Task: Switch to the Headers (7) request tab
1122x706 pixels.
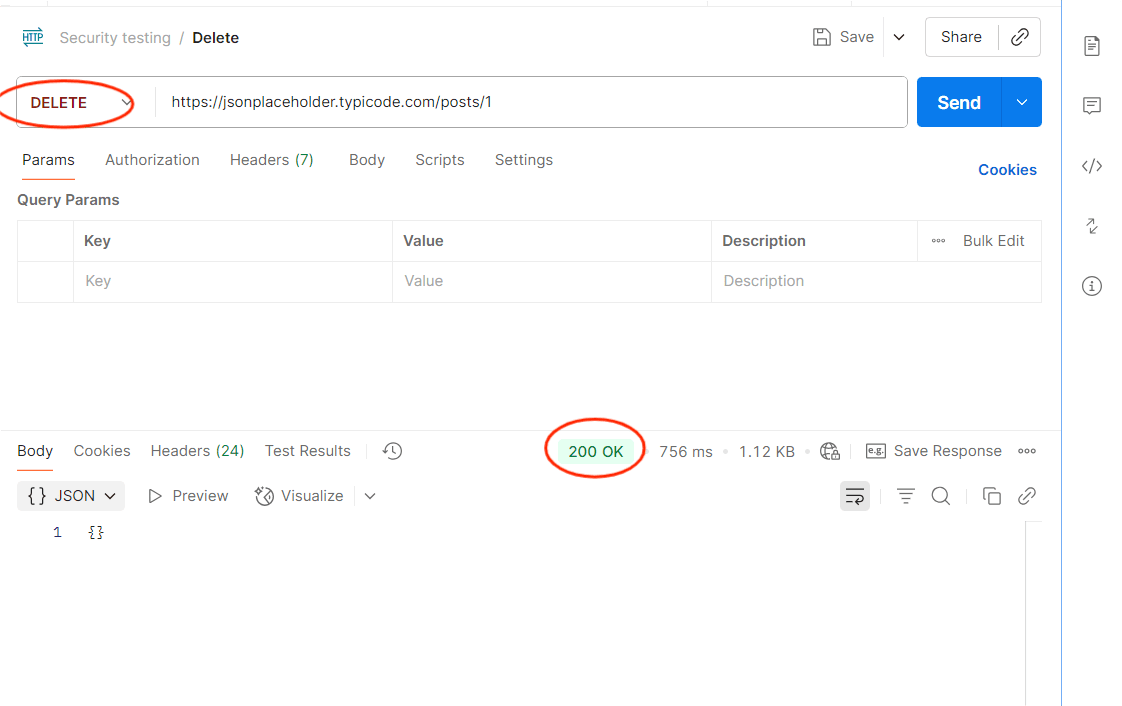Action: [x=271, y=160]
